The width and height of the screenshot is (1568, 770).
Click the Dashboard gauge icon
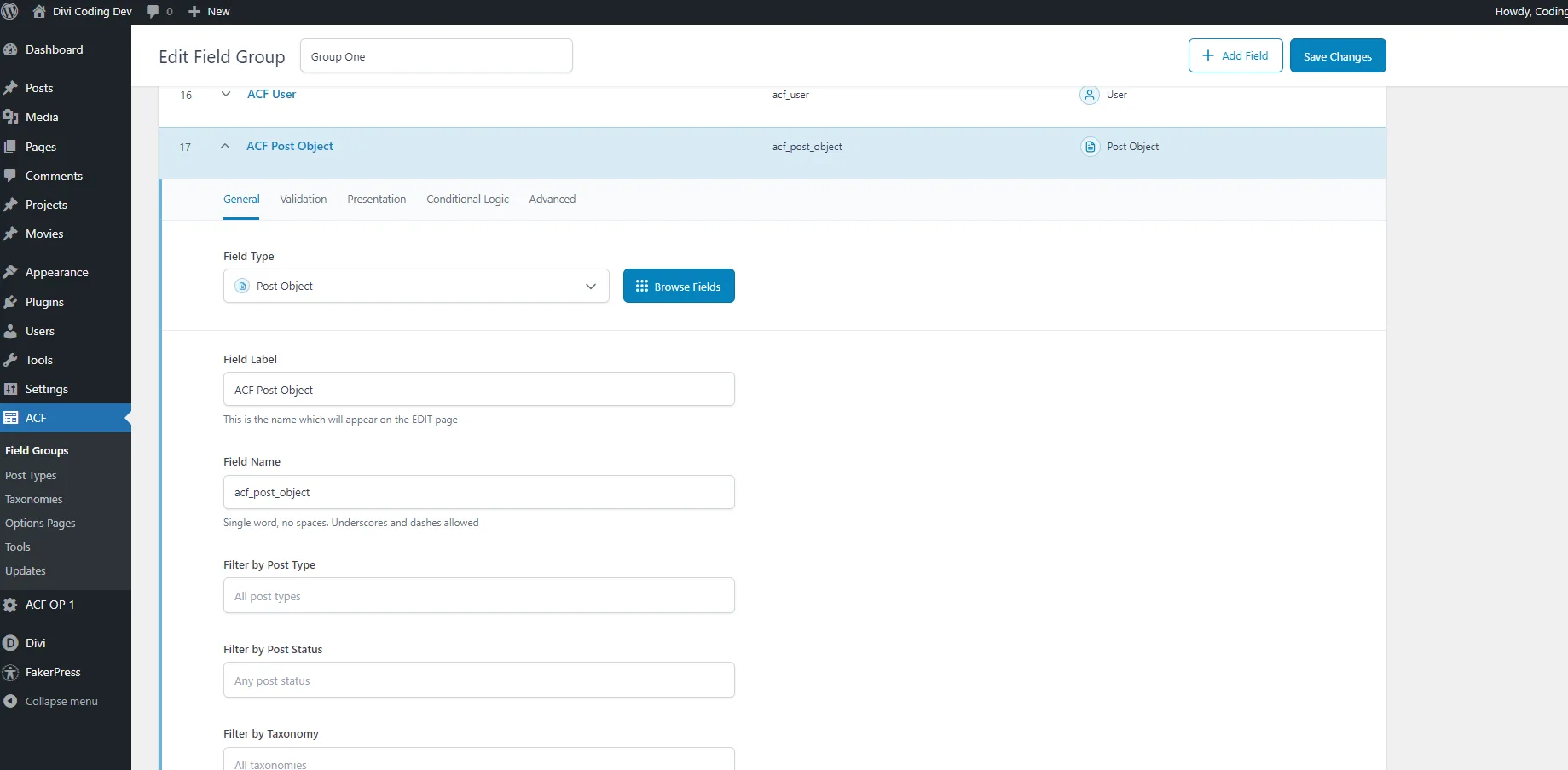pyautogui.click(x=10, y=50)
